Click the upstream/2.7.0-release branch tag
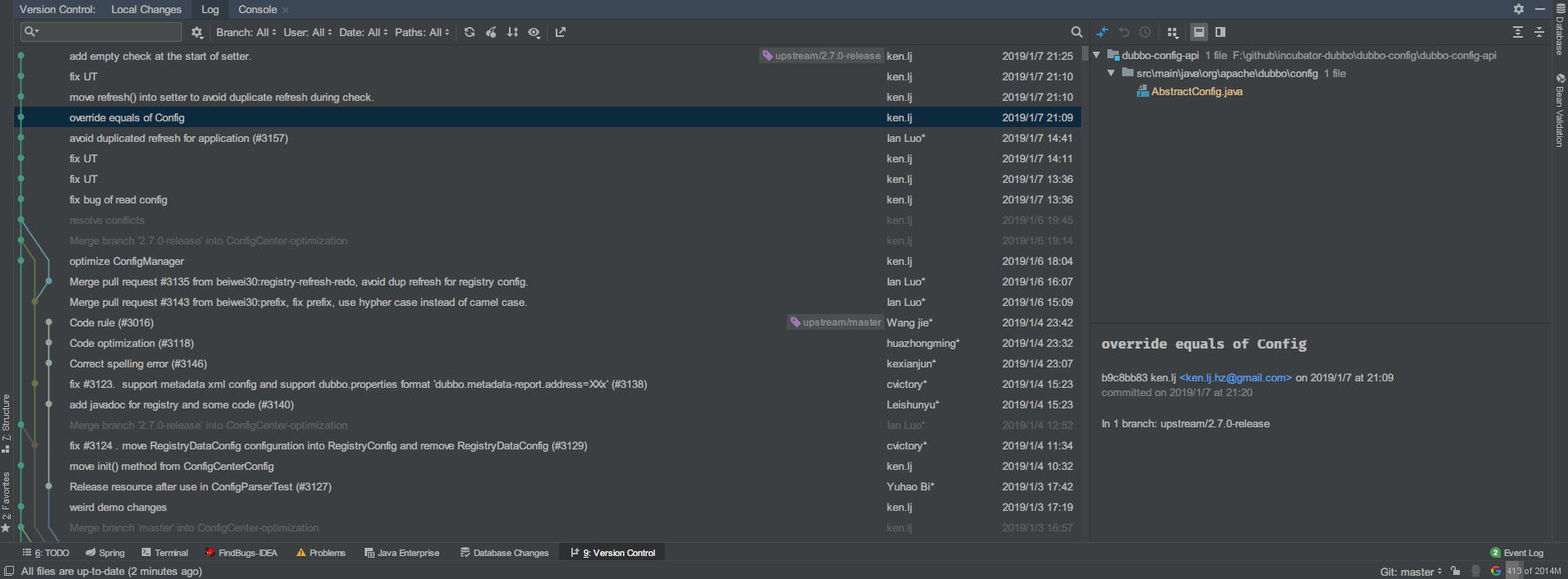Image resolution: width=1568 pixels, height=579 pixels. 821,56
